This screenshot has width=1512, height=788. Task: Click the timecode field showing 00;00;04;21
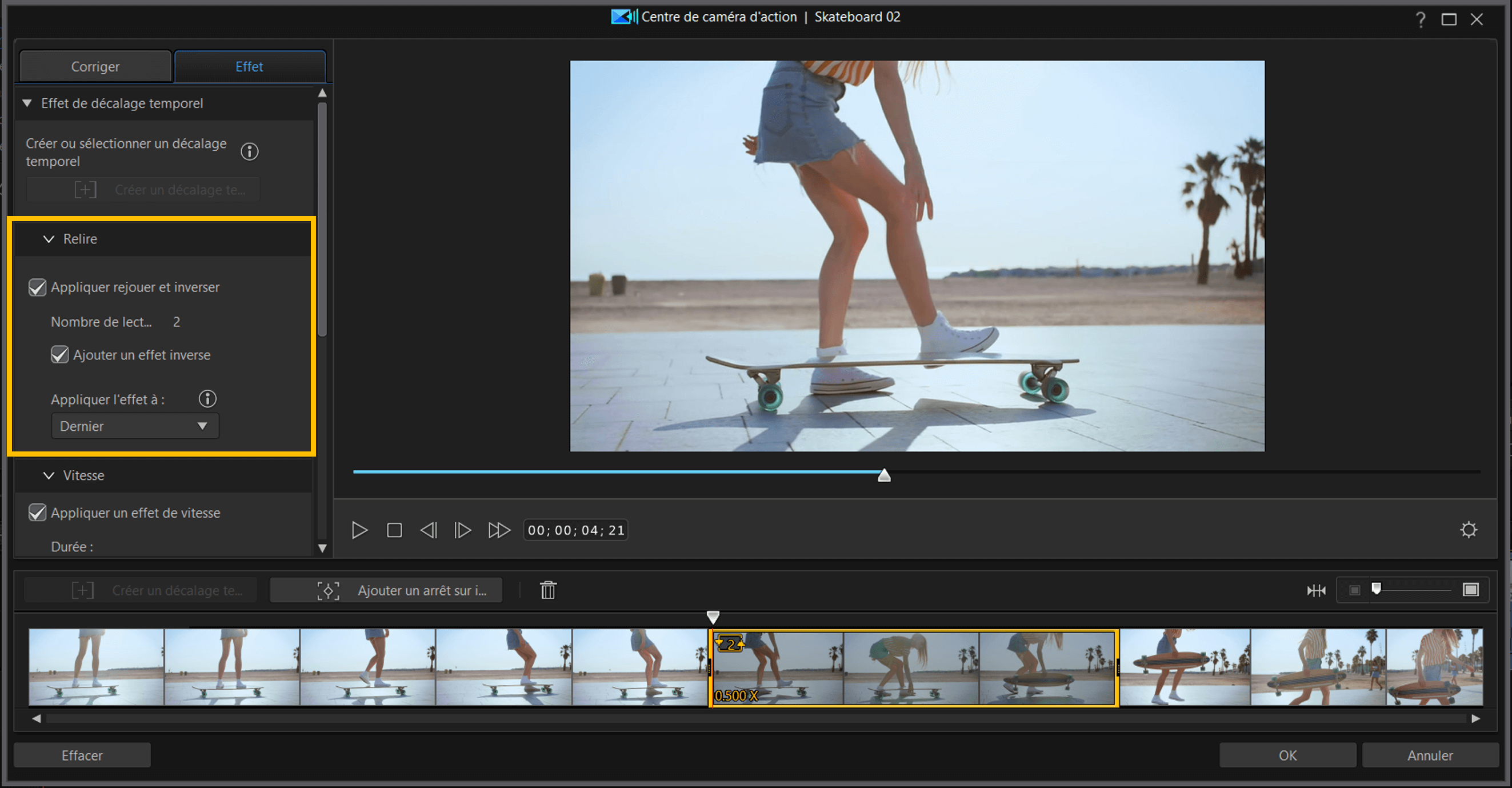coord(575,530)
